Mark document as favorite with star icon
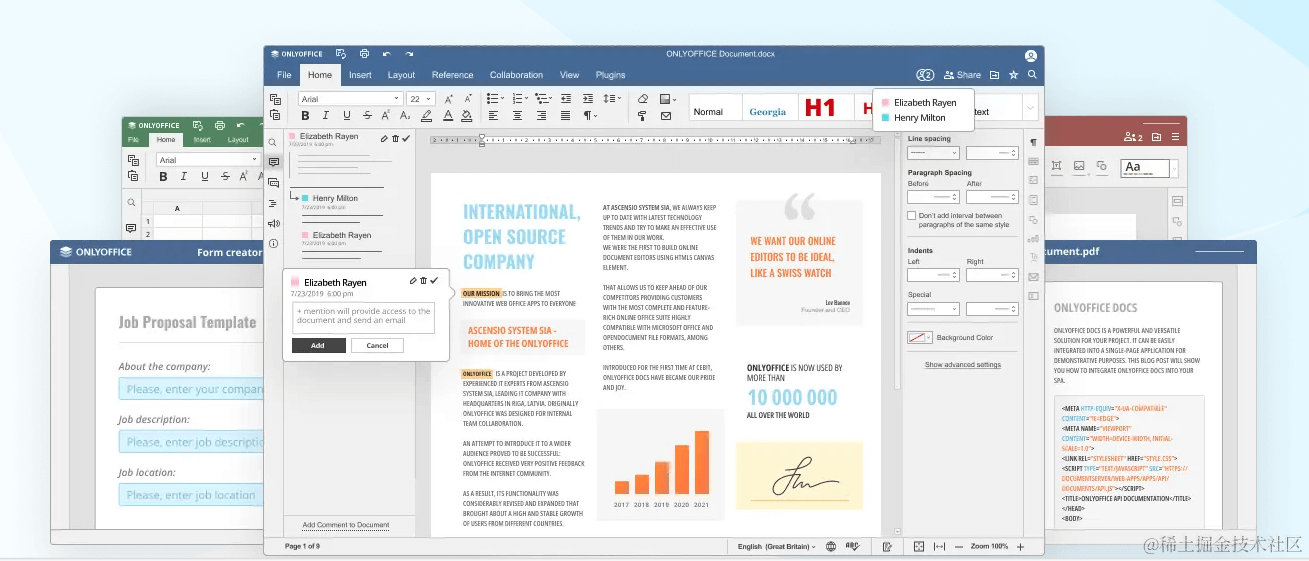The image size is (1309, 561). tap(1014, 75)
